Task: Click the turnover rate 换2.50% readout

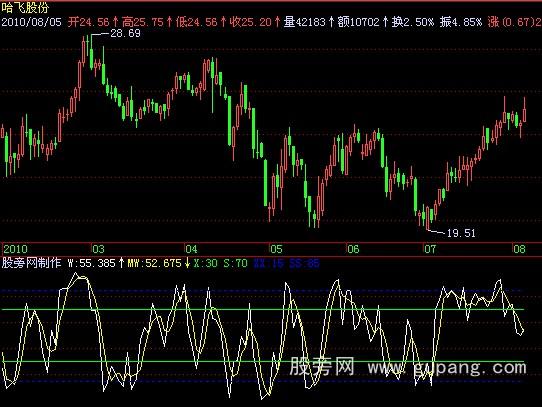Action: (413, 22)
